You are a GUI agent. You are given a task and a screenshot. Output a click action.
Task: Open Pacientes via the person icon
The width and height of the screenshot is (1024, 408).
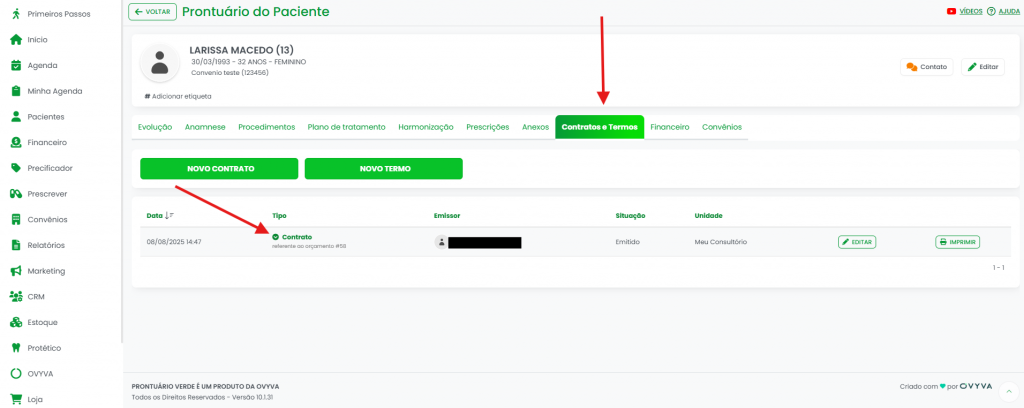click(x=15, y=116)
